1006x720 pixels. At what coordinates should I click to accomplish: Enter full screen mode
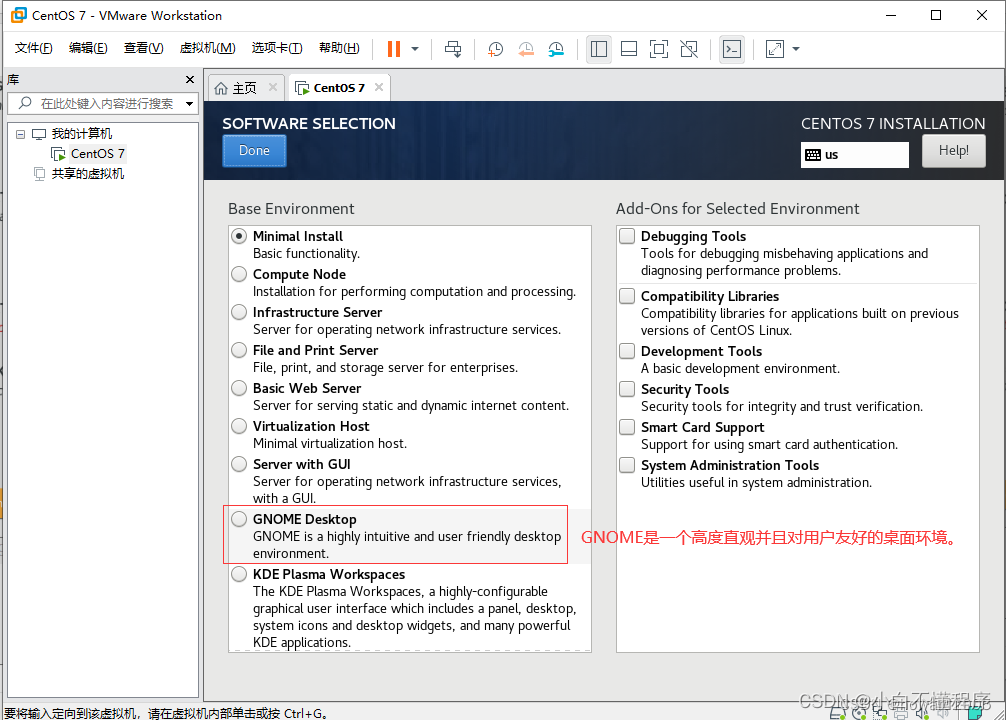point(659,49)
